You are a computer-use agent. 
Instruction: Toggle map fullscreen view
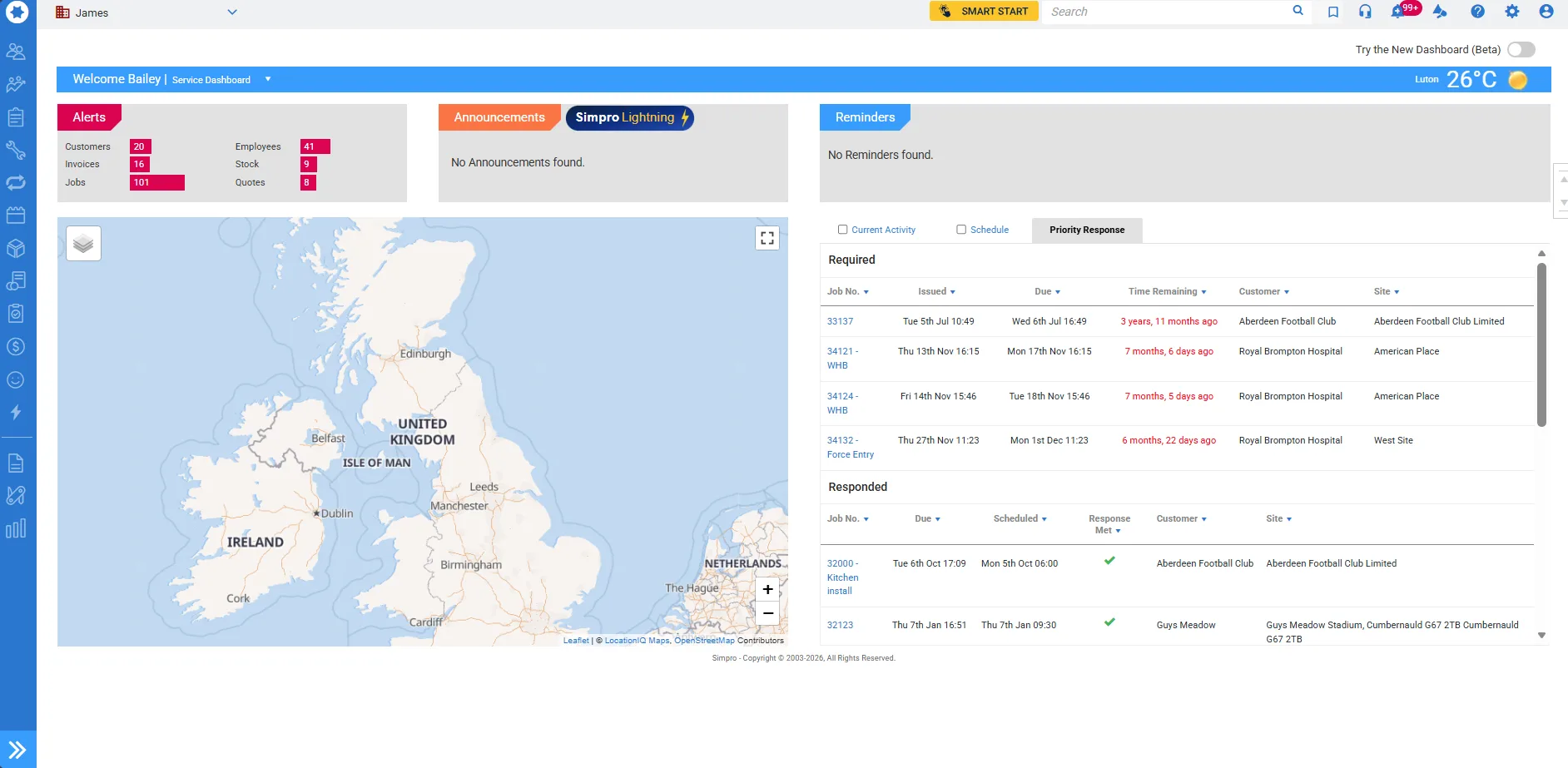click(x=767, y=238)
